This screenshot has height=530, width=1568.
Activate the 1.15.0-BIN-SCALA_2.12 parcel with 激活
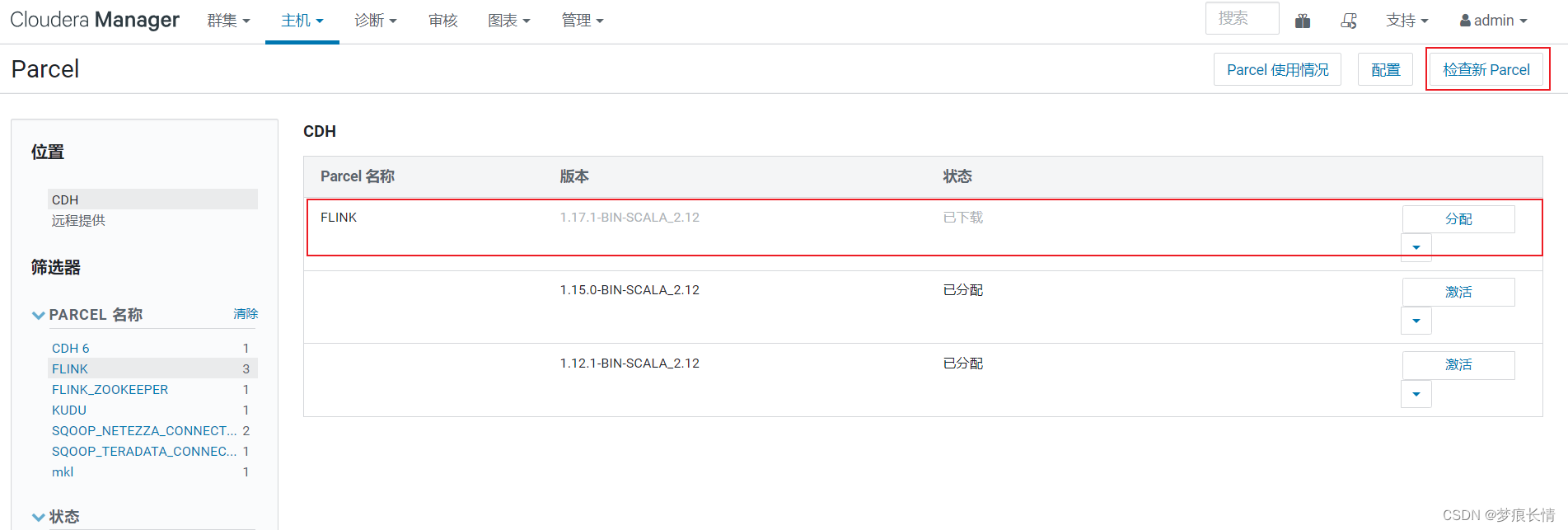[x=1458, y=292]
